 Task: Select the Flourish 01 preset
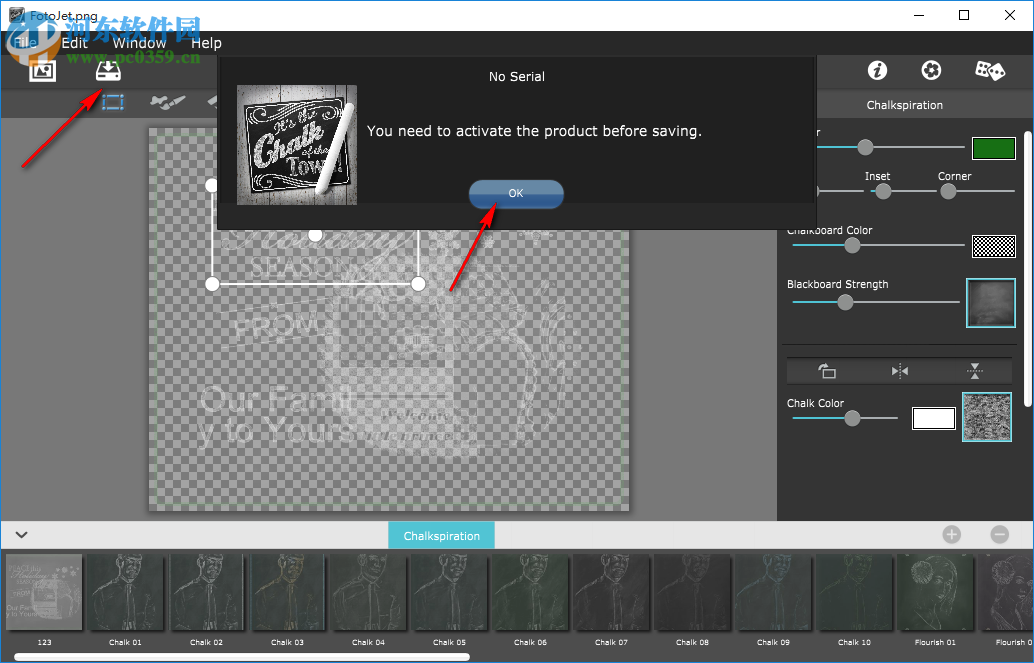(x=935, y=592)
